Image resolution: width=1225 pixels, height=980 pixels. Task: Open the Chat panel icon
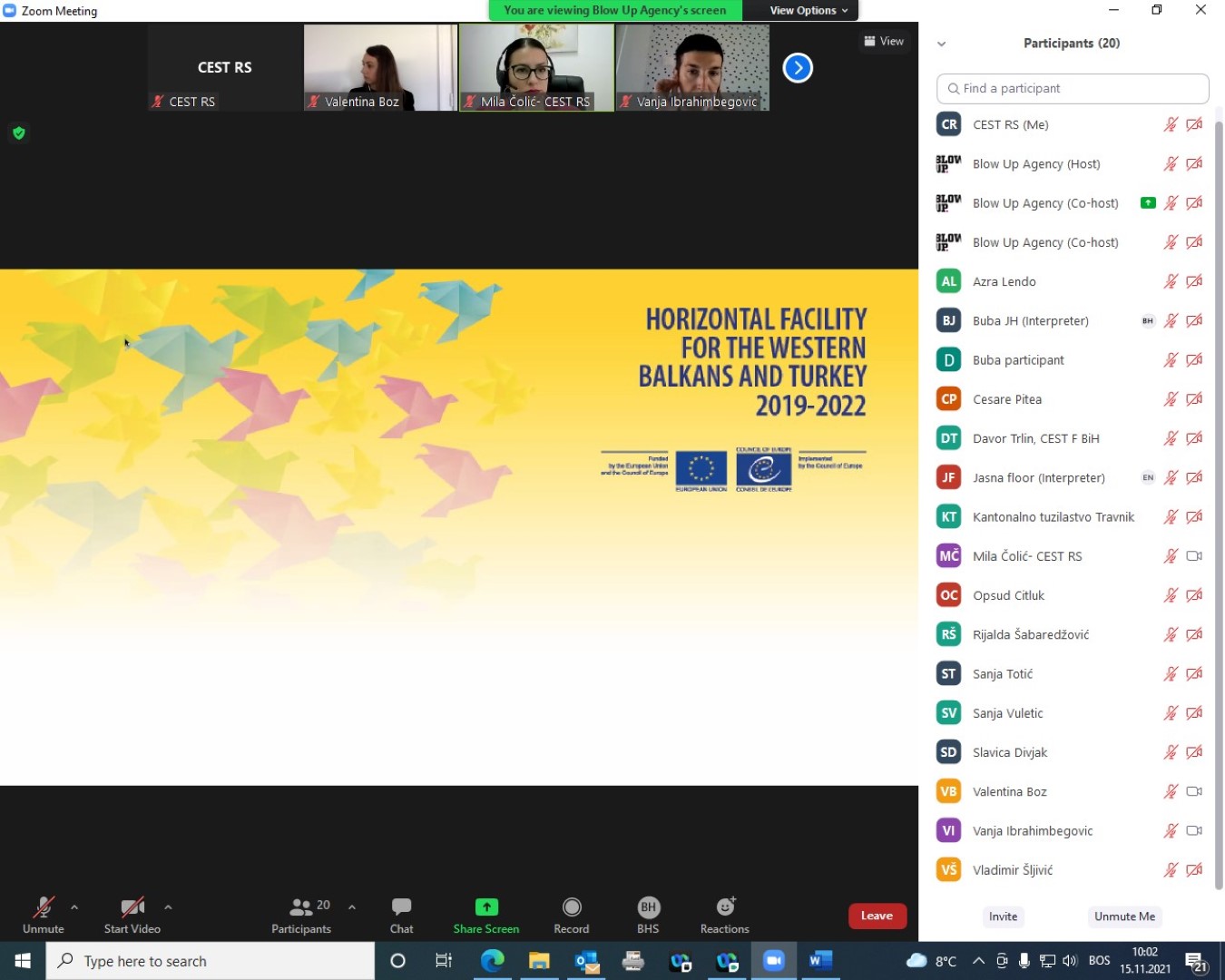[x=401, y=906]
